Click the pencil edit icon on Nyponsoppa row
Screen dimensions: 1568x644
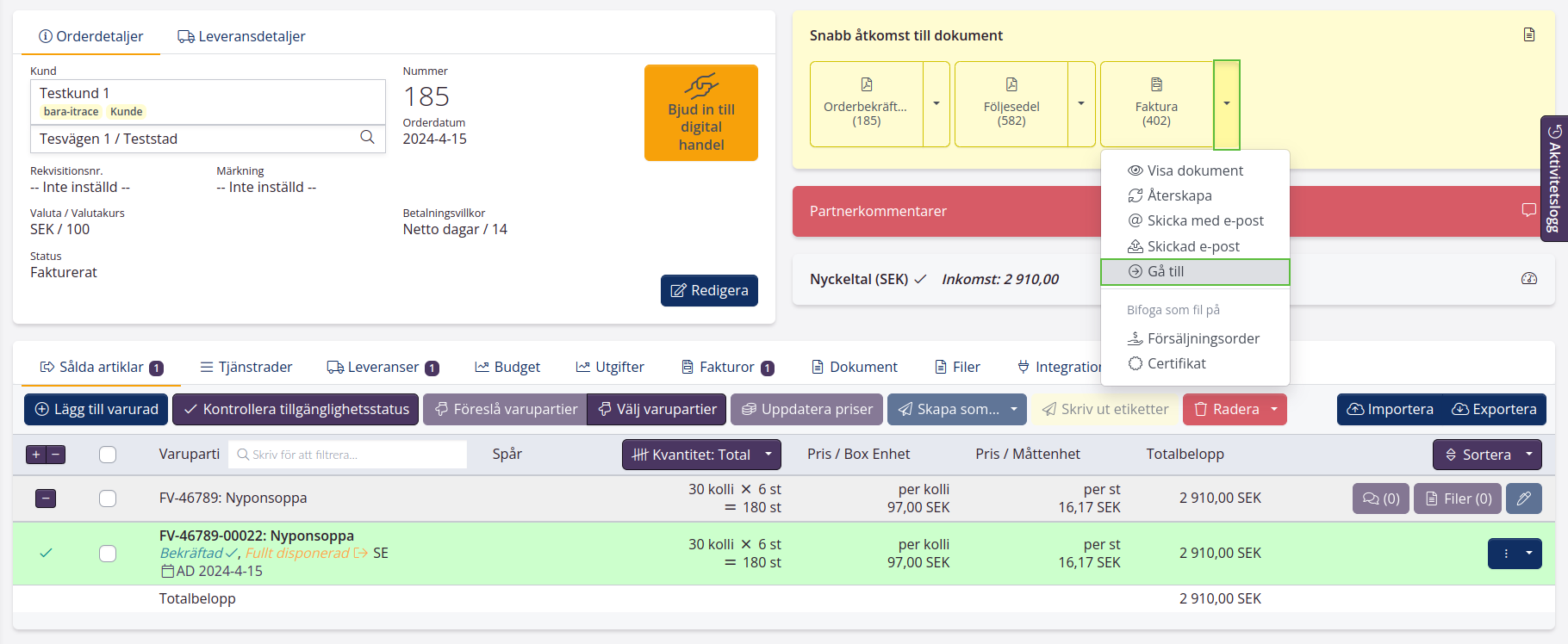coord(1523,498)
